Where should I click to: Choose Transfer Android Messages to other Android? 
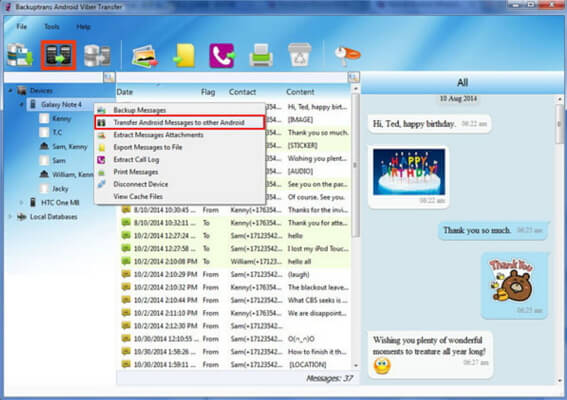pyautogui.click(x=180, y=122)
